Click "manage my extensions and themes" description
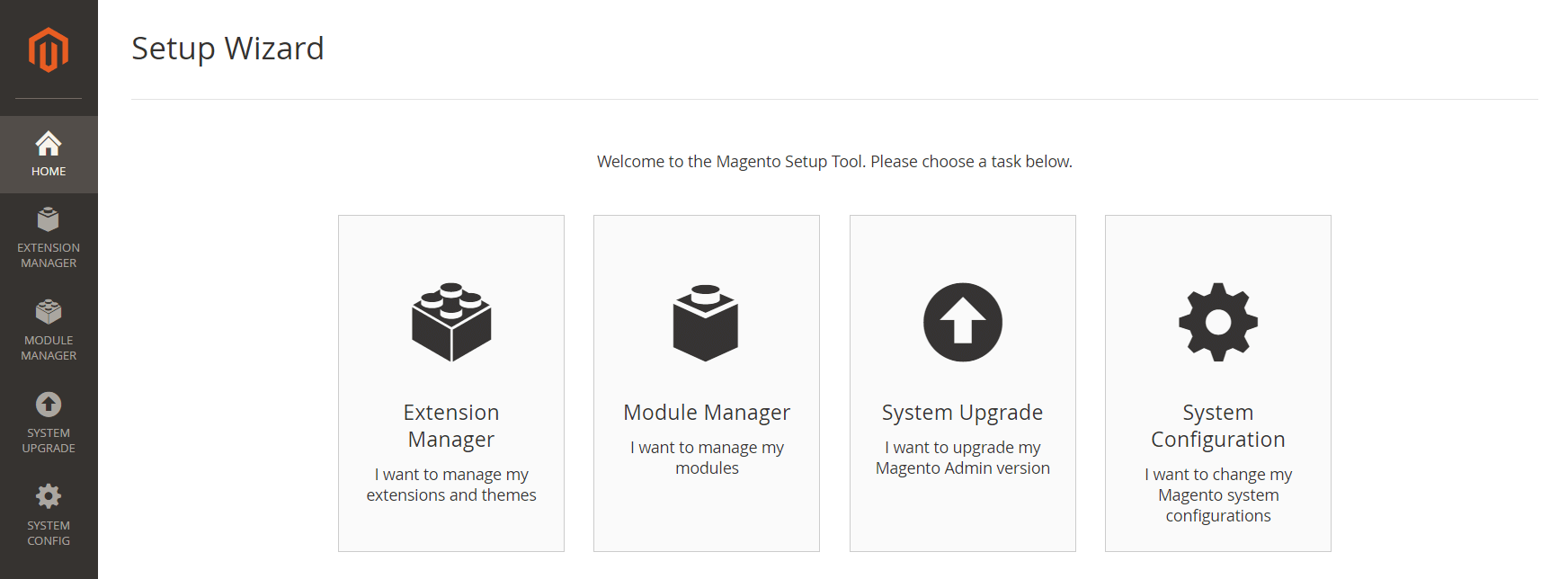Viewport: 1568px width, 579px height. click(x=451, y=485)
